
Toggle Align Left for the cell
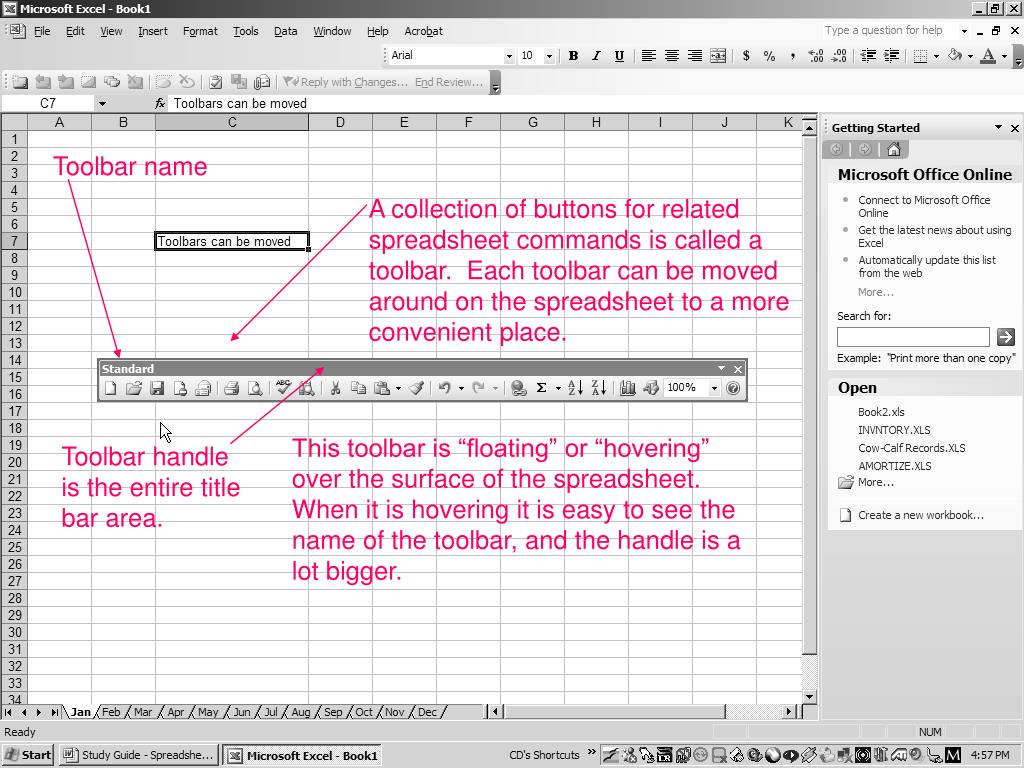648,56
